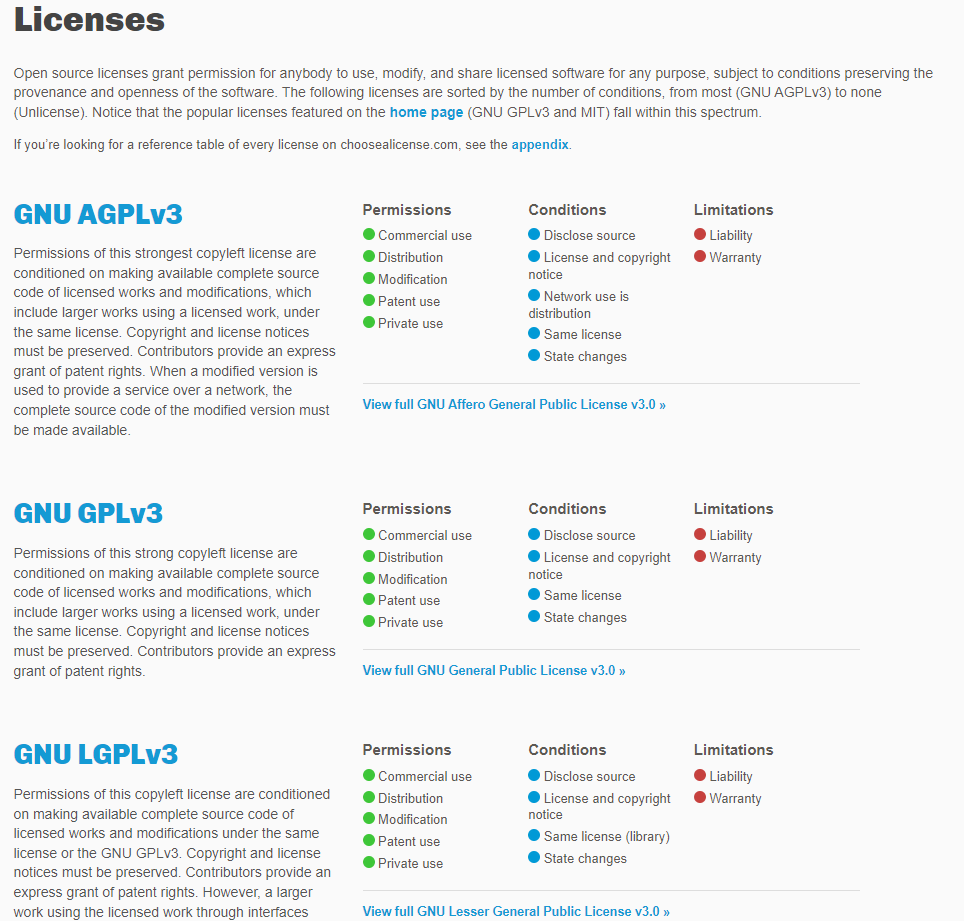
Task: Click the LGPLv3 Permissions column heading
Action: (407, 750)
